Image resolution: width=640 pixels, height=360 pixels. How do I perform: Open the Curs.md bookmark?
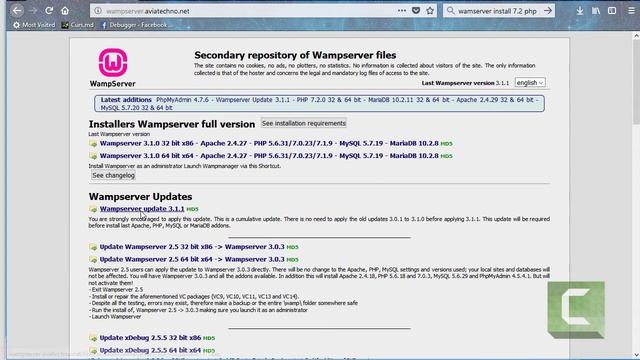pyautogui.click(x=78, y=25)
